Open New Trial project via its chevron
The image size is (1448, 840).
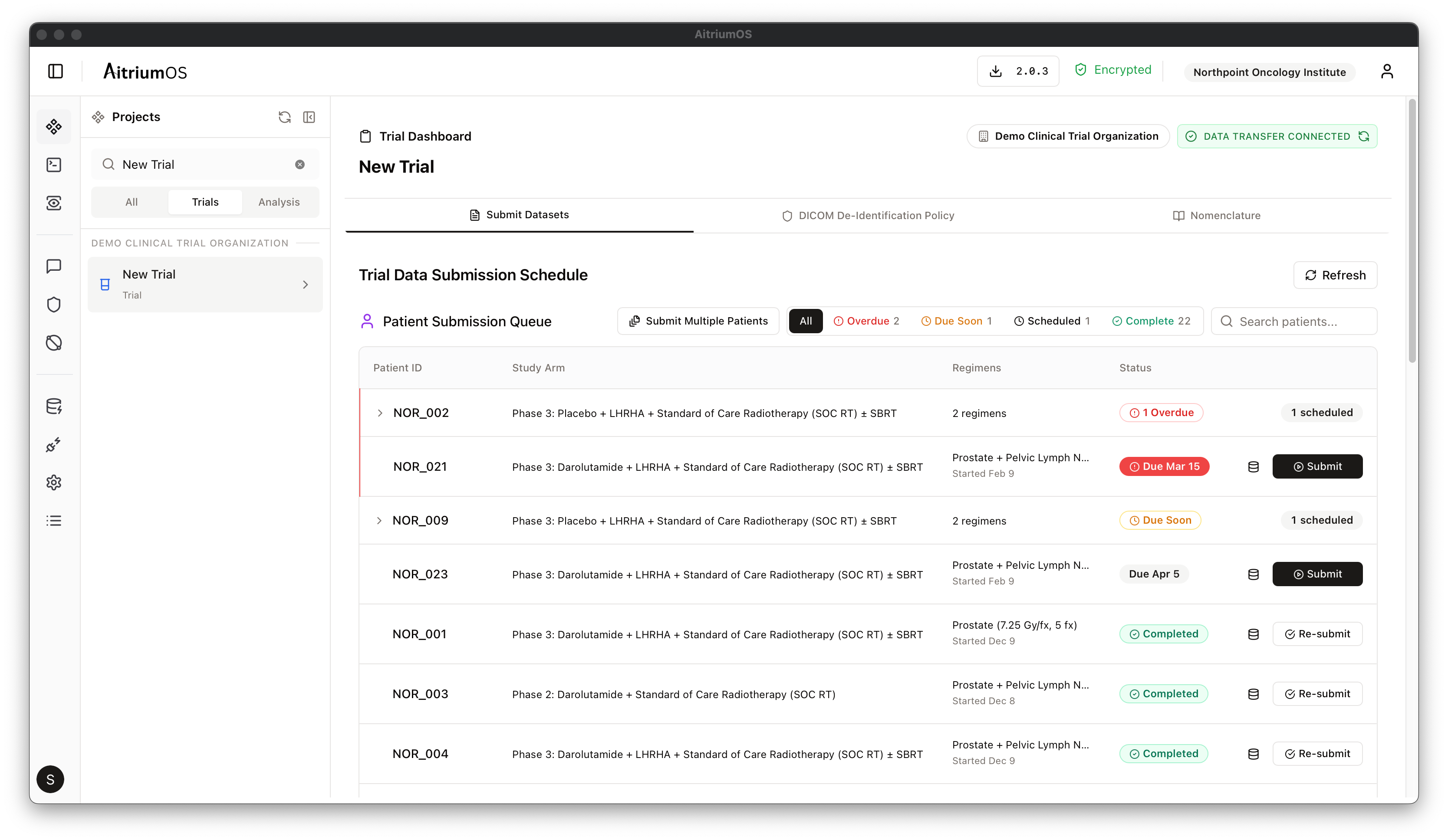305,284
